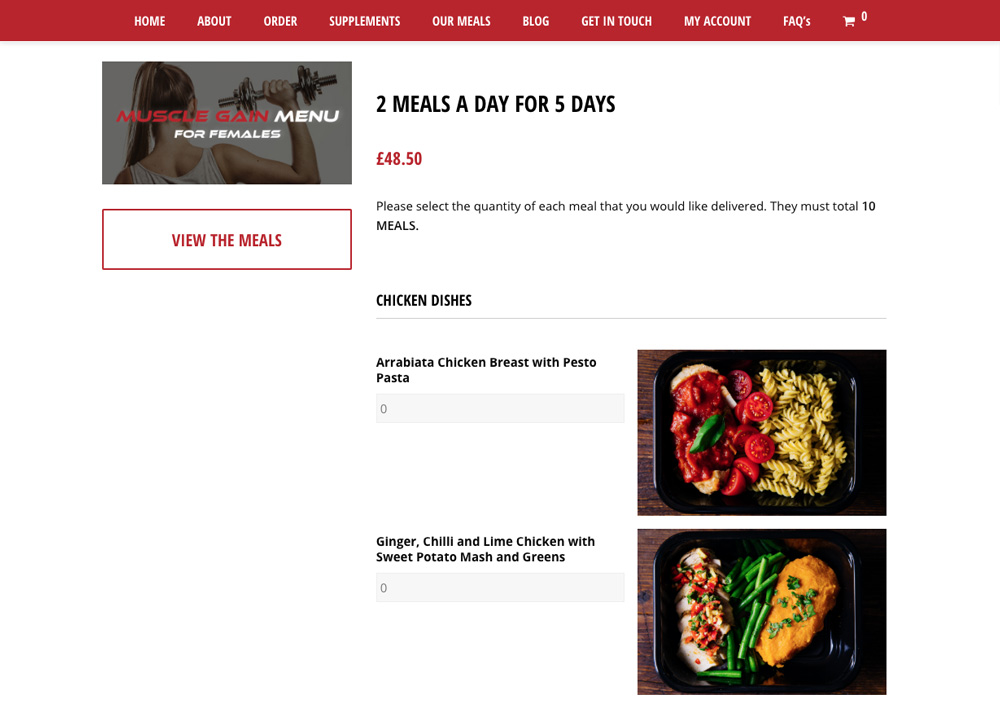
Task: Open GET IN TOUCH page
Action: (616, 21)
